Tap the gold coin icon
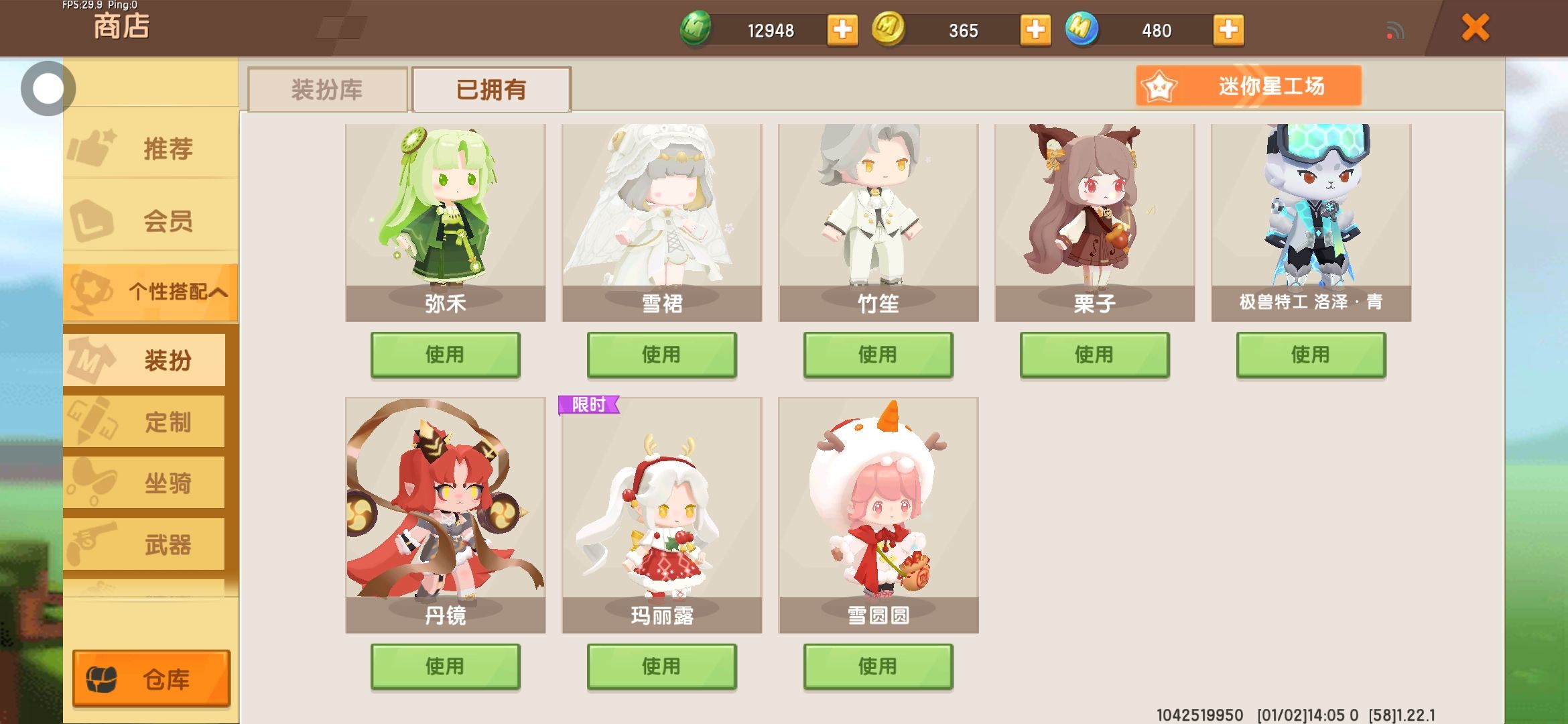 [x=889, y=29]
